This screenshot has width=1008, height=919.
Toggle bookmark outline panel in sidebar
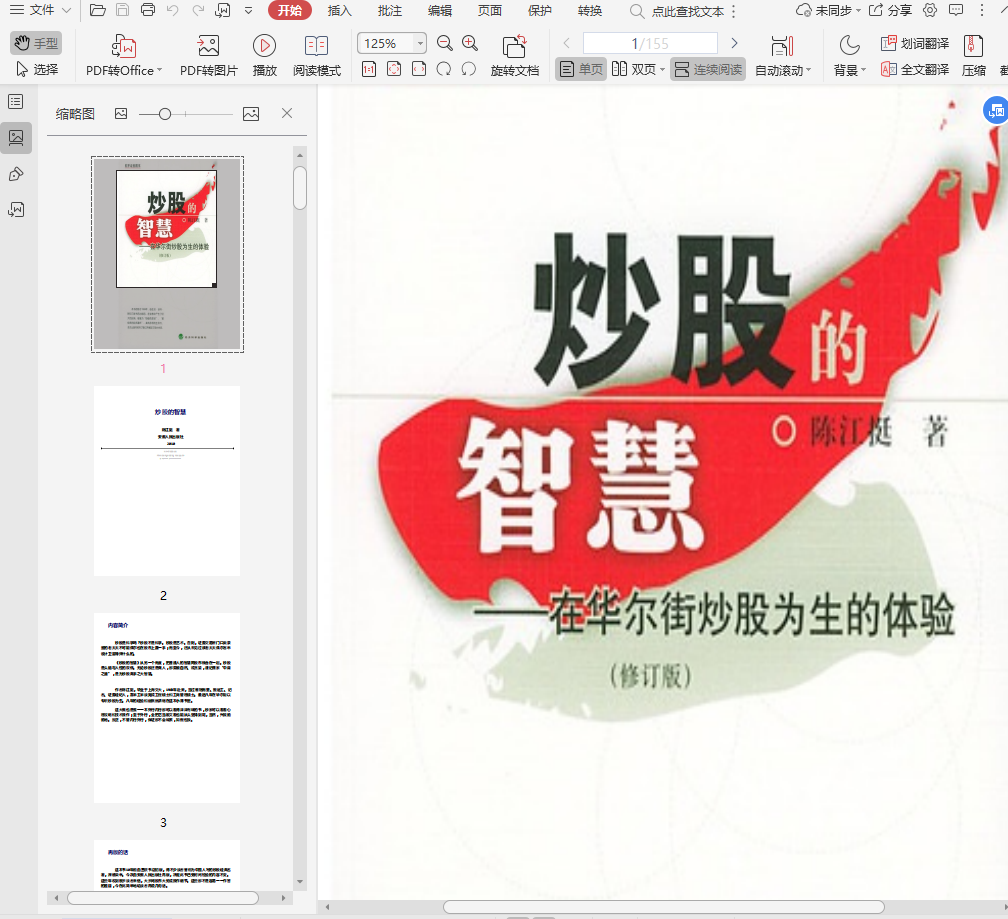[x=16, y=102]
